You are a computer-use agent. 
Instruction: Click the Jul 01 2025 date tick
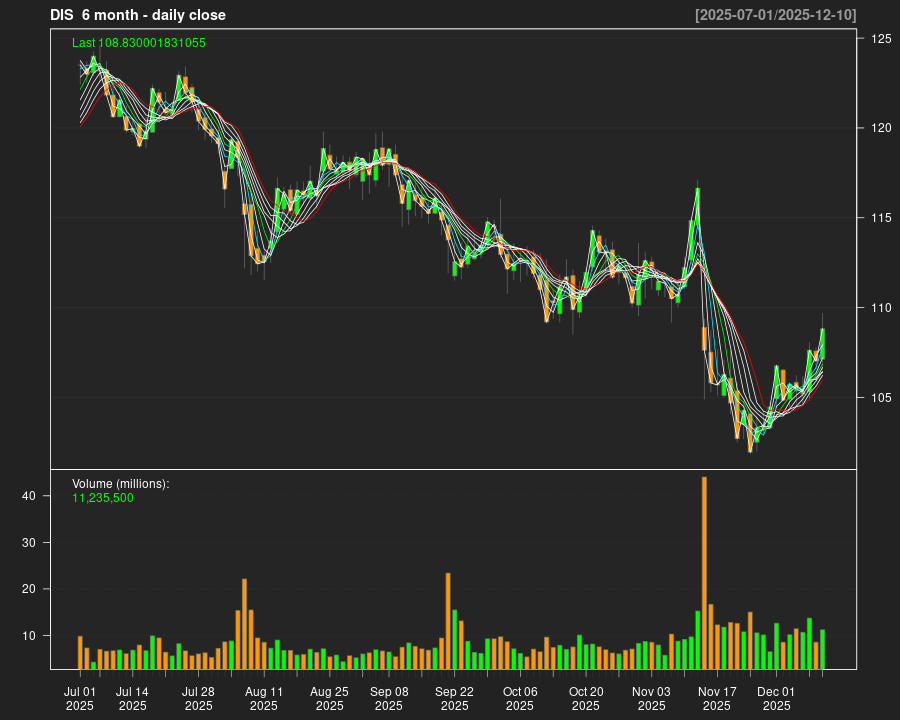coord(80,697)
